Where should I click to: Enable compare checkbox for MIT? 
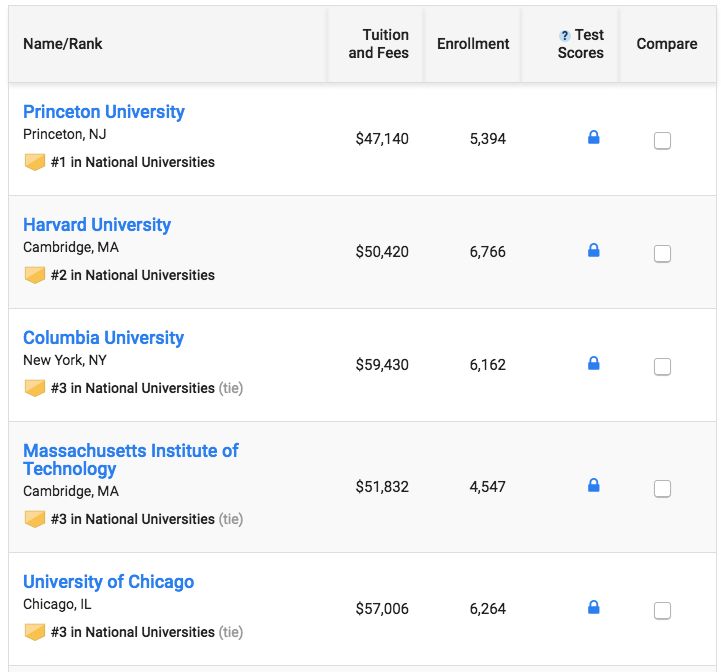662,489
